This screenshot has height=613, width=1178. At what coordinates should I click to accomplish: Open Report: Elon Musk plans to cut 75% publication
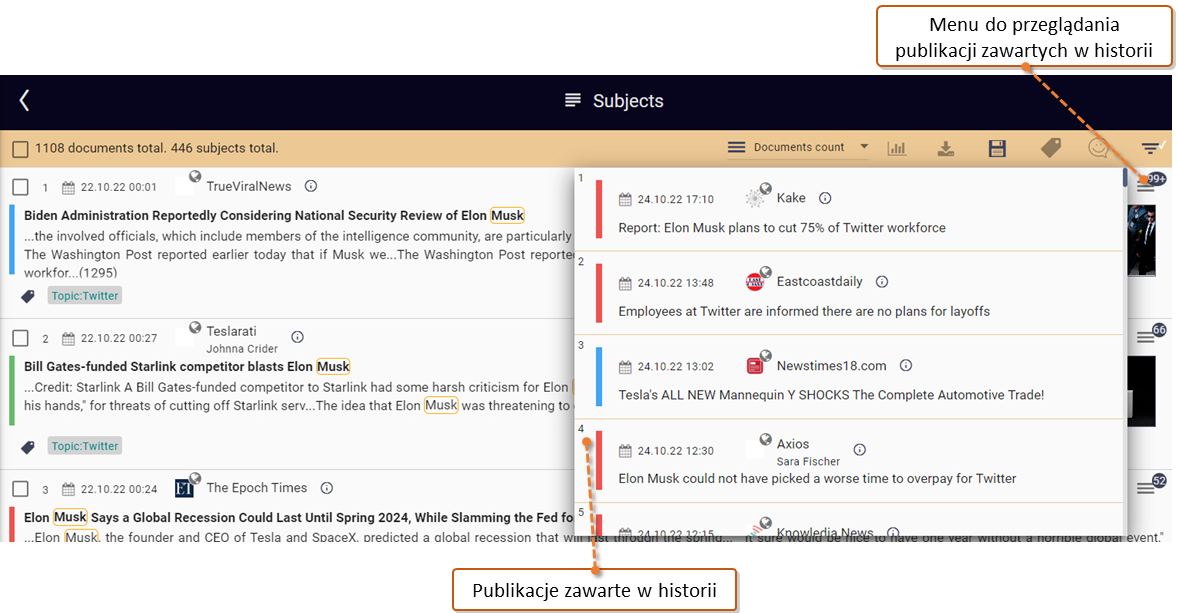pyautogui.click(x=782, y=228)
